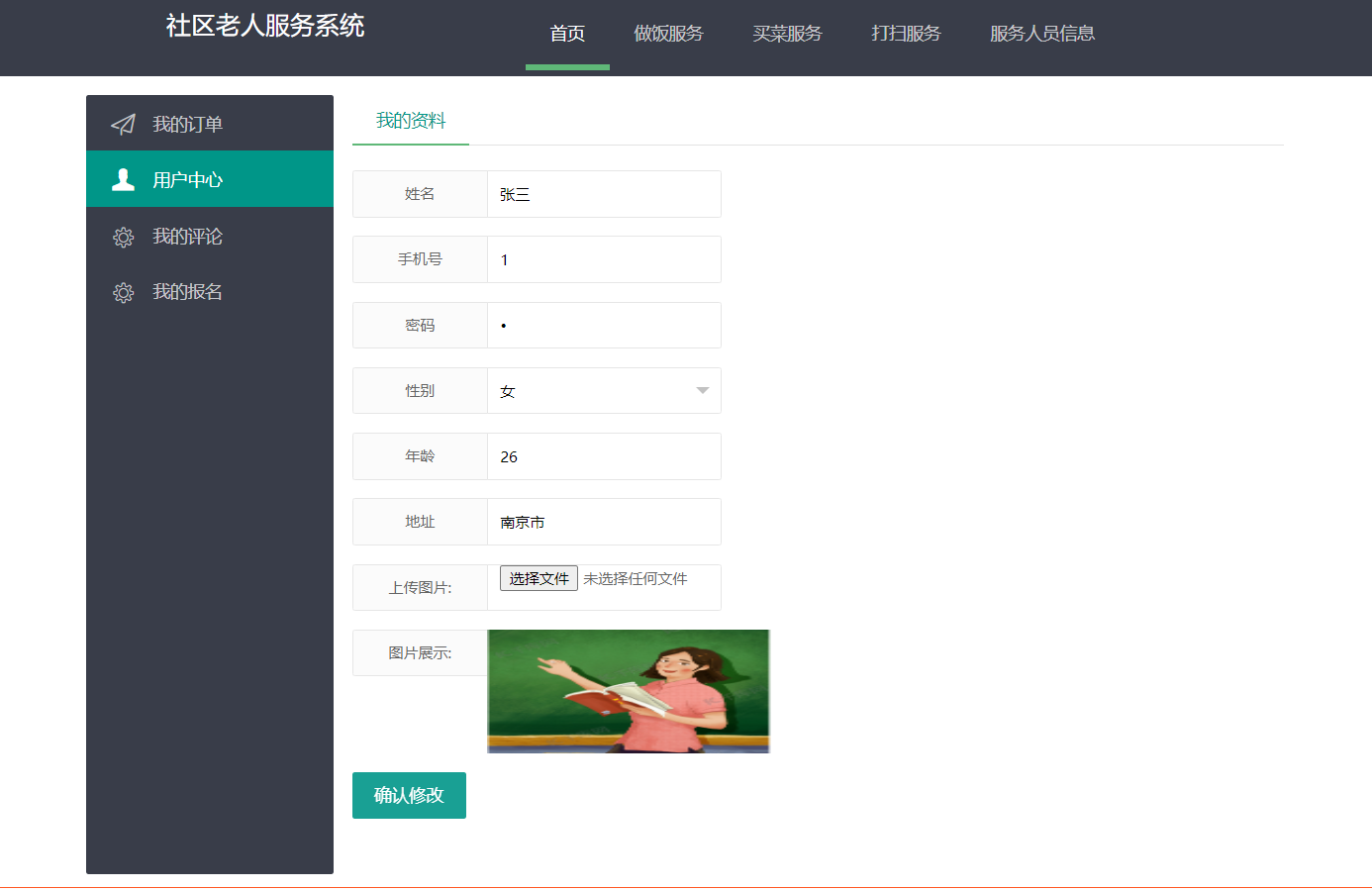Click the gear icon next to 我的报名
Viewport: 1372px width, 891px height.
coord(122,292)
